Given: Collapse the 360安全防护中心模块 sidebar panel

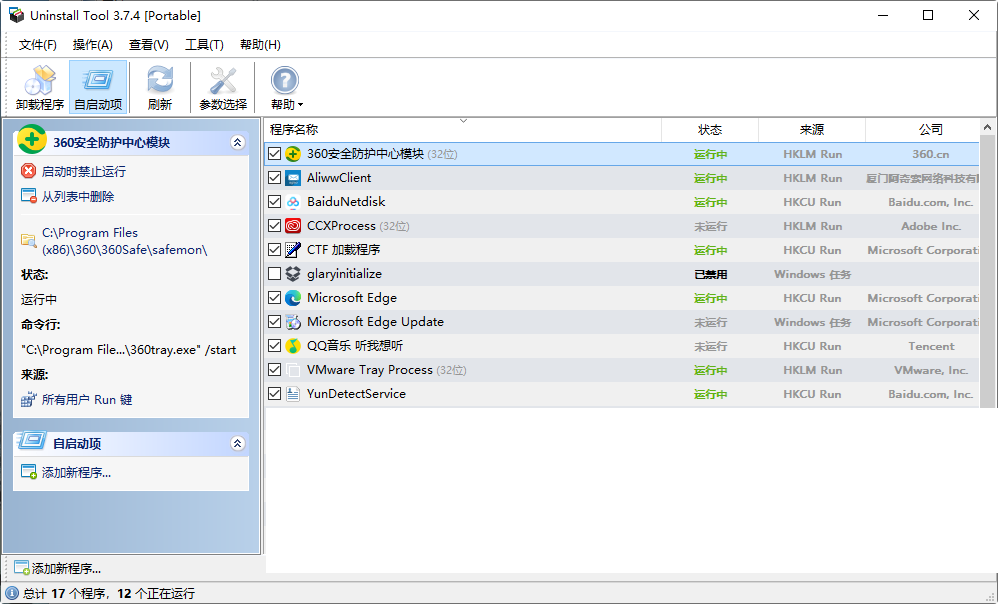Looking at the screenshot, I should click(237, 143).
